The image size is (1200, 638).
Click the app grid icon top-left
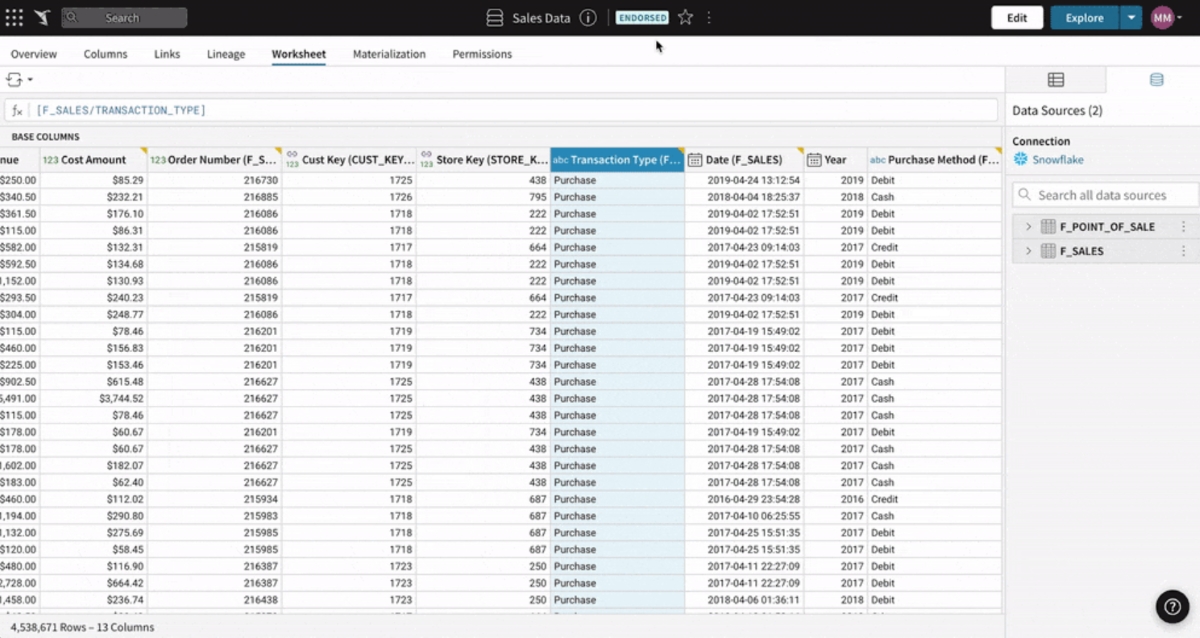coord(14,16)
